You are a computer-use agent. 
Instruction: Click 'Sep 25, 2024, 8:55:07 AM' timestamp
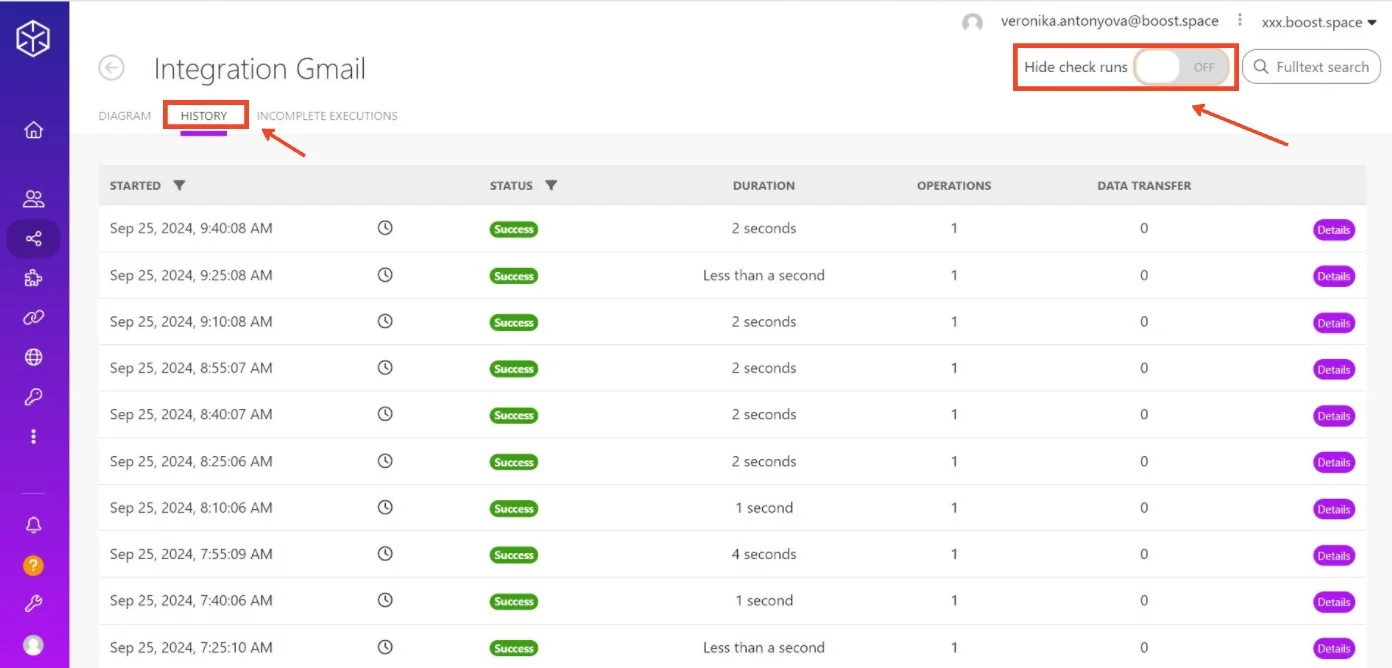pyautogui.click(x=191, y=368)
